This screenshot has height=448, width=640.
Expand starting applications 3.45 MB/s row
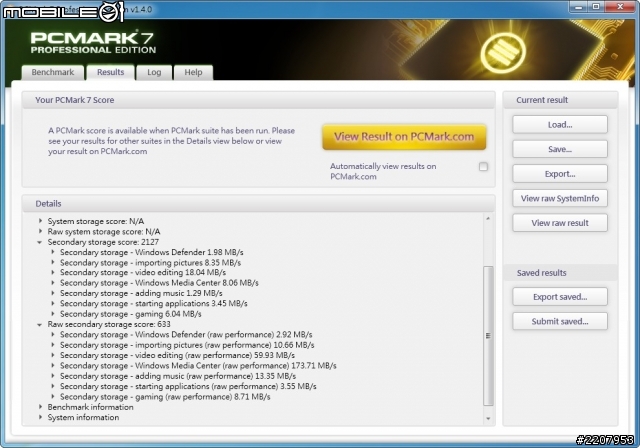click(53, 303)
